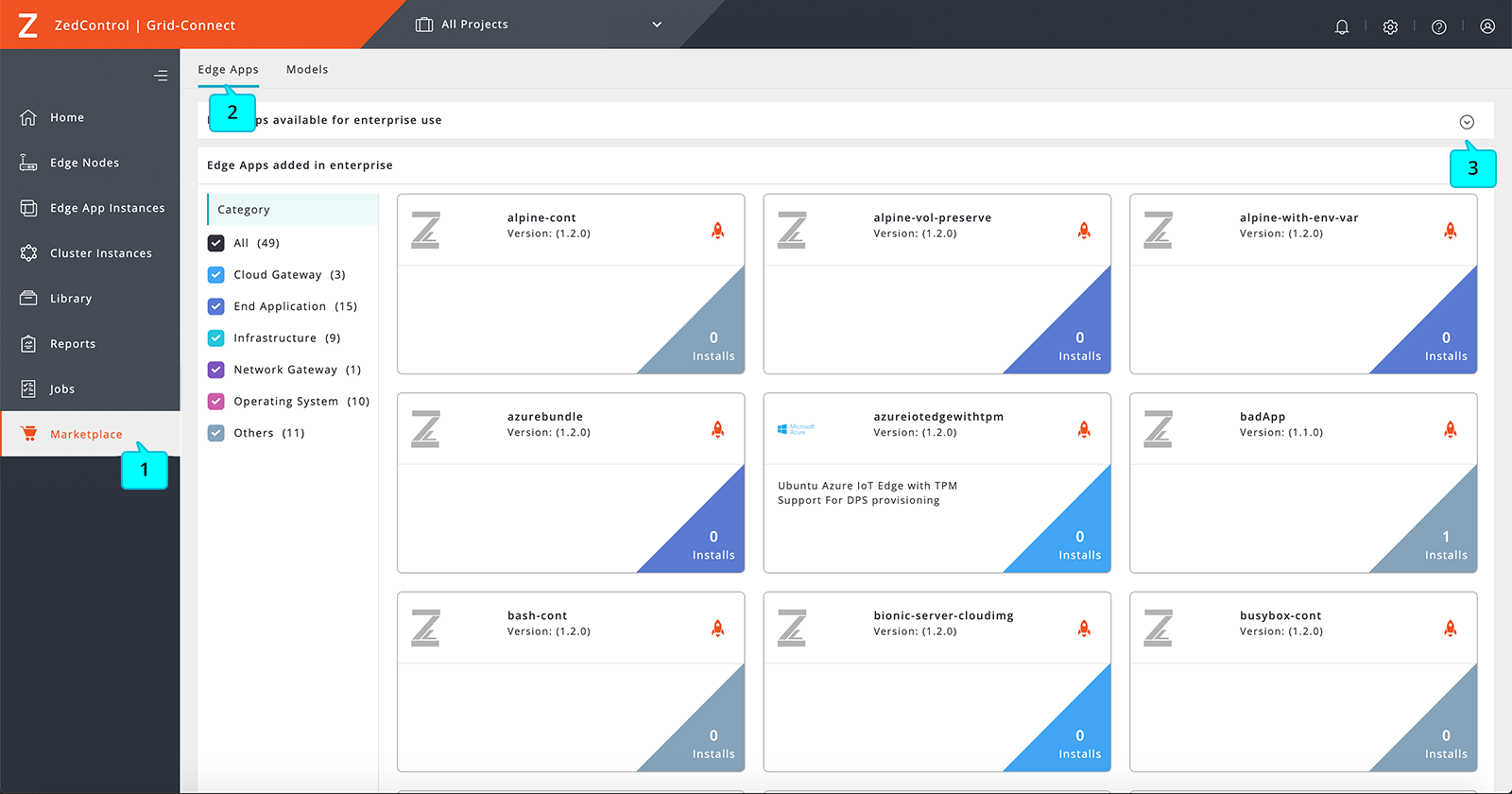Click the Category filter header
The height and width of the screenshot is (794, 1512).
pos(292,210)
